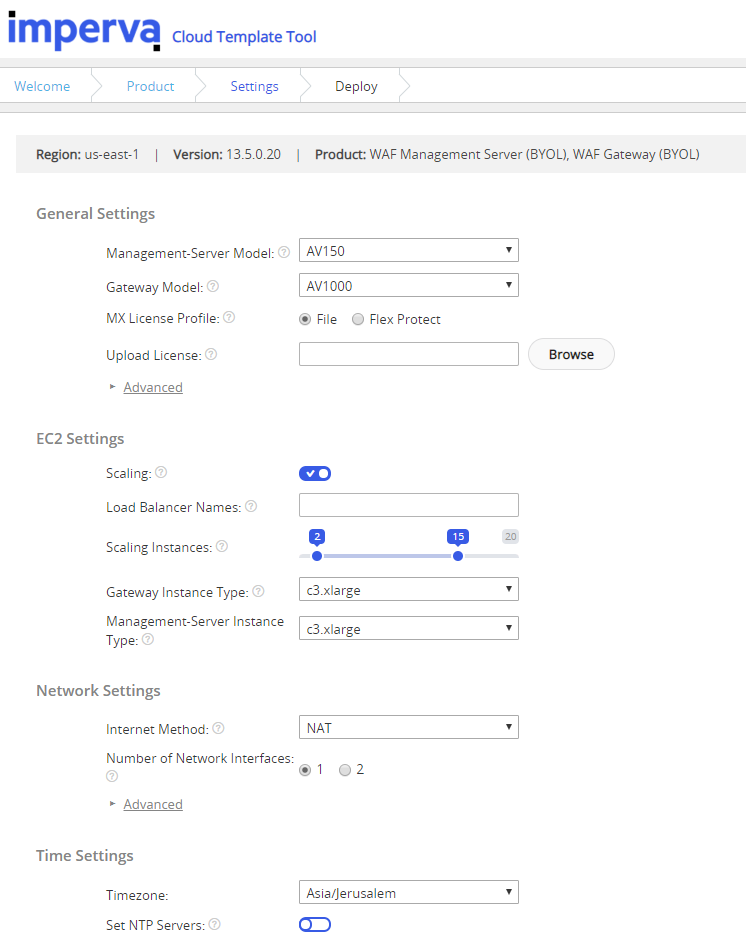Screen dimensions: 746x948
Task: Click maximum scaling handle labeled 15
Action: coord(458,556)
